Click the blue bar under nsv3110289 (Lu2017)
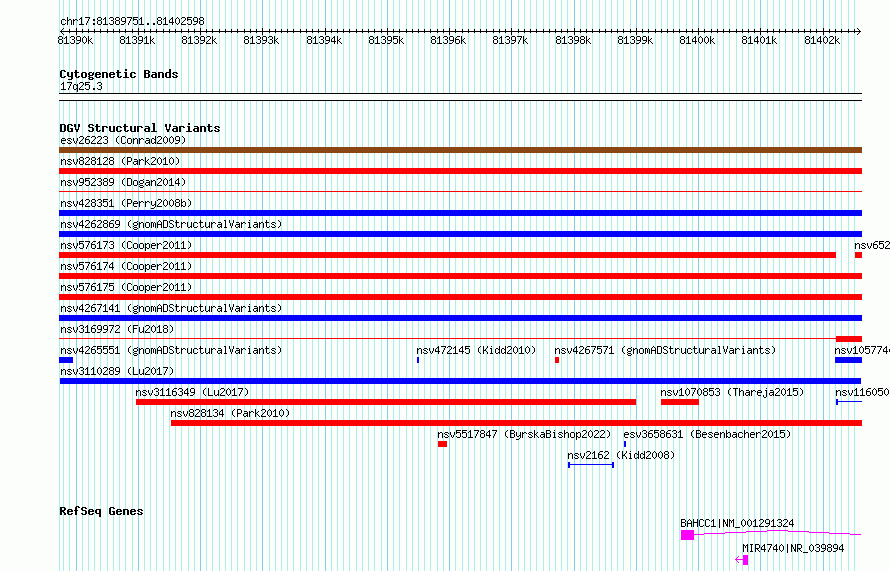The width and height of the screenshot is (890, 571). tap(460, 381)
